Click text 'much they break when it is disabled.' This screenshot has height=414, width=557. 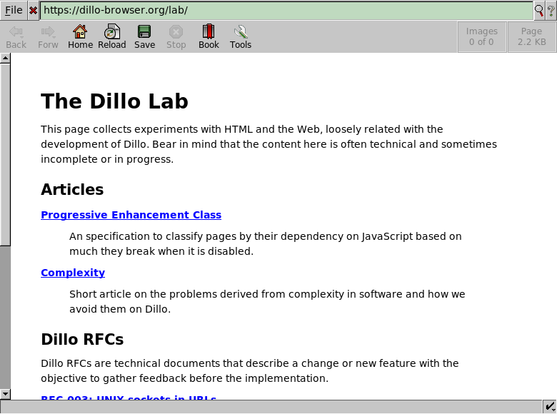161,251
